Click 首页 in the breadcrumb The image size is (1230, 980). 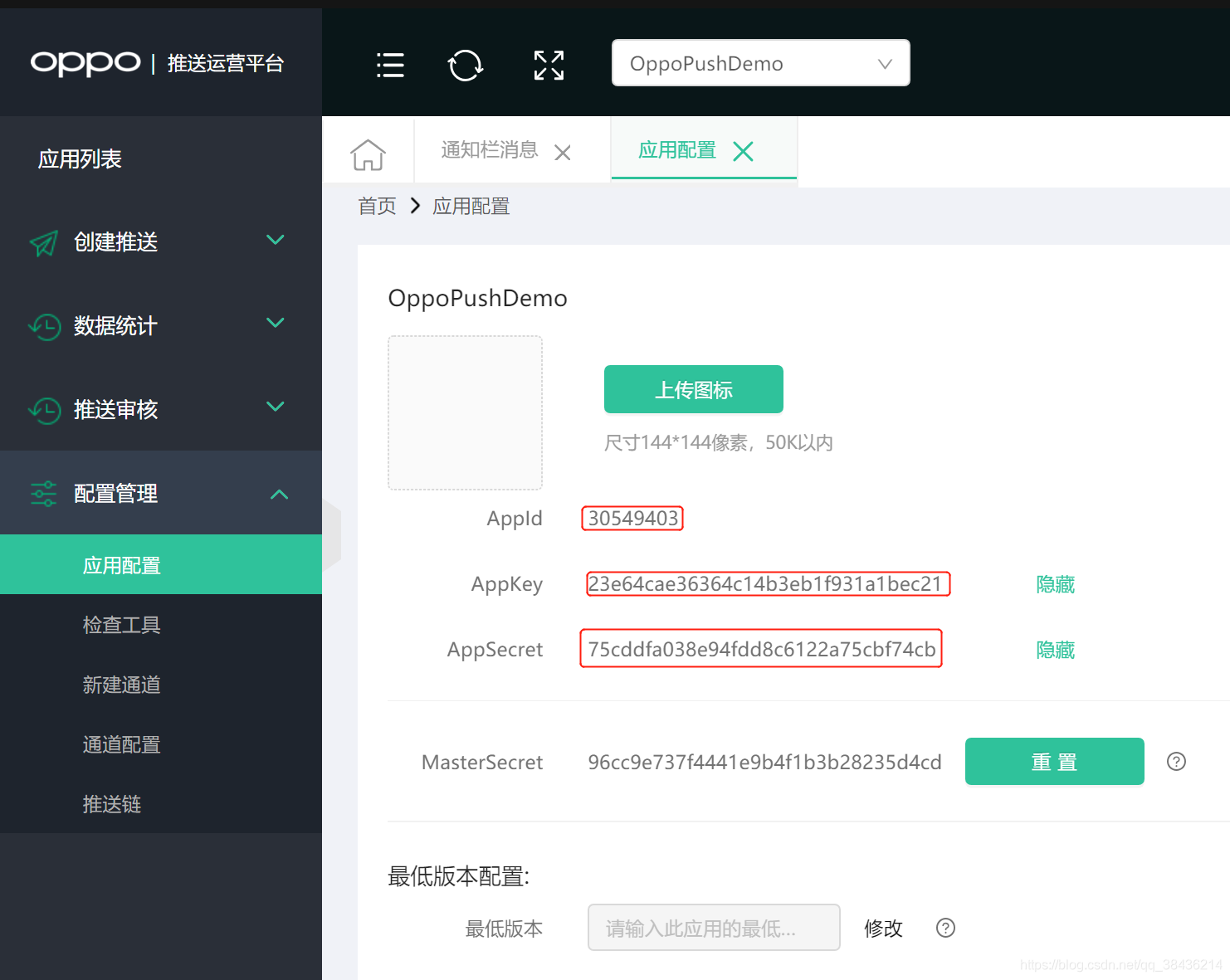click(x=377, y=206)
